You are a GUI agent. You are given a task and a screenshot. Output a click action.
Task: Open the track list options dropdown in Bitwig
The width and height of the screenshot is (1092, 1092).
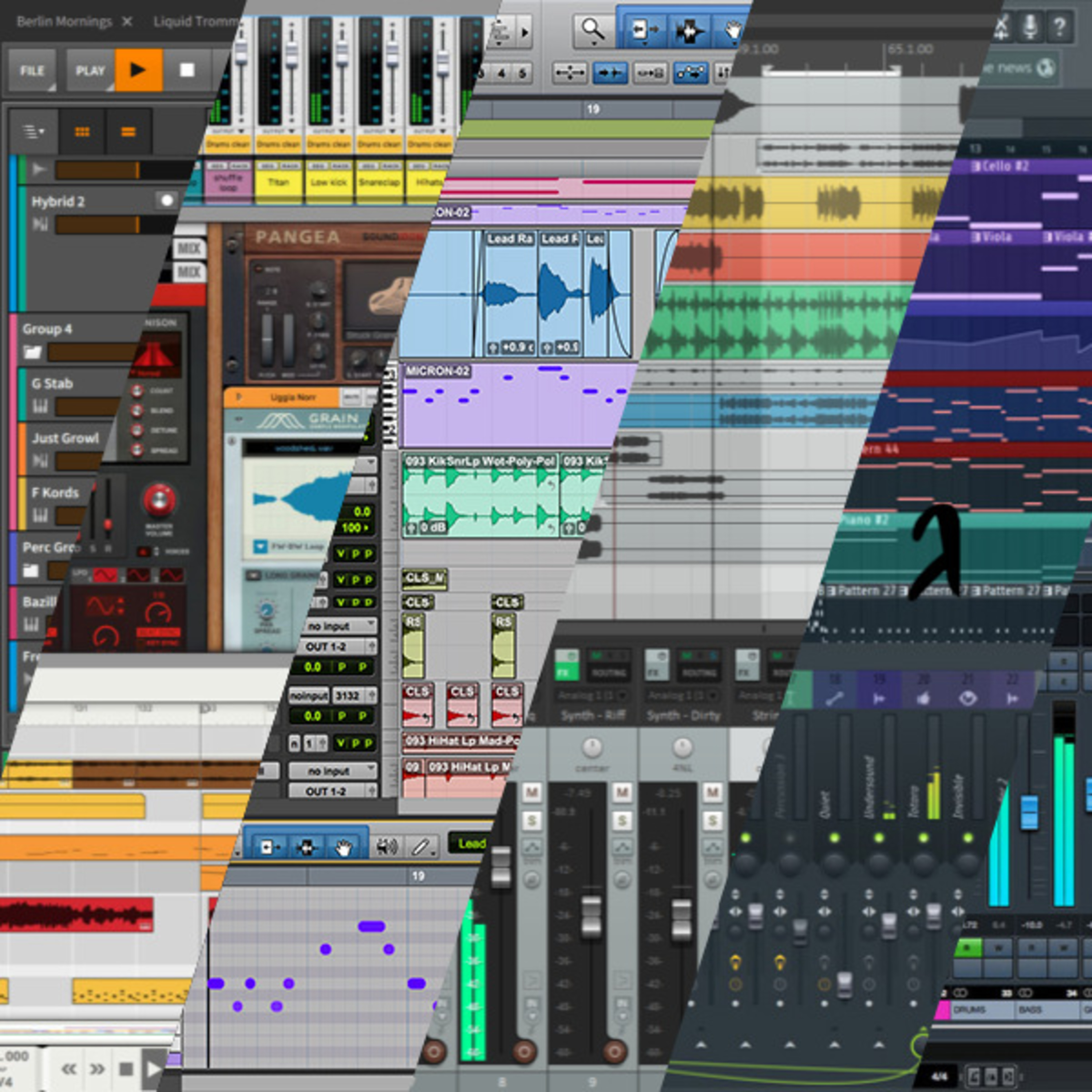click(x=33, y=132)
